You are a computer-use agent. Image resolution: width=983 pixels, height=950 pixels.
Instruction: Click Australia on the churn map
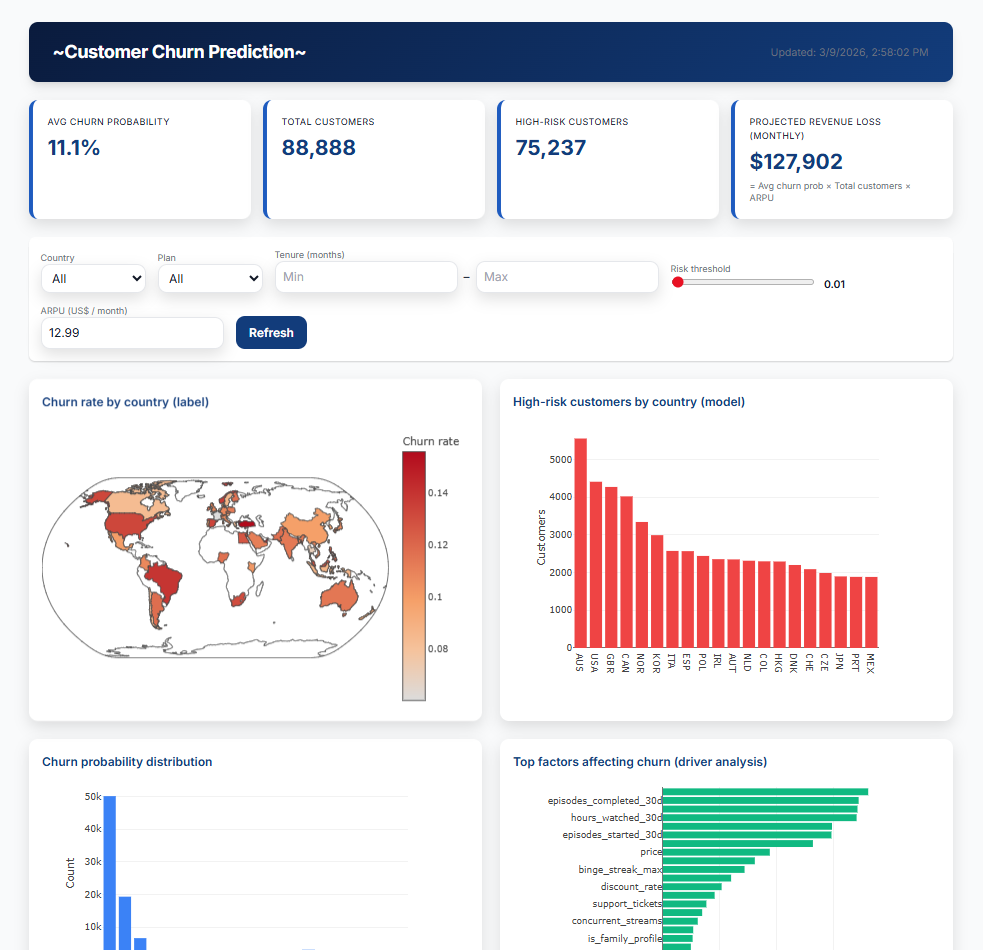[339, 596]
